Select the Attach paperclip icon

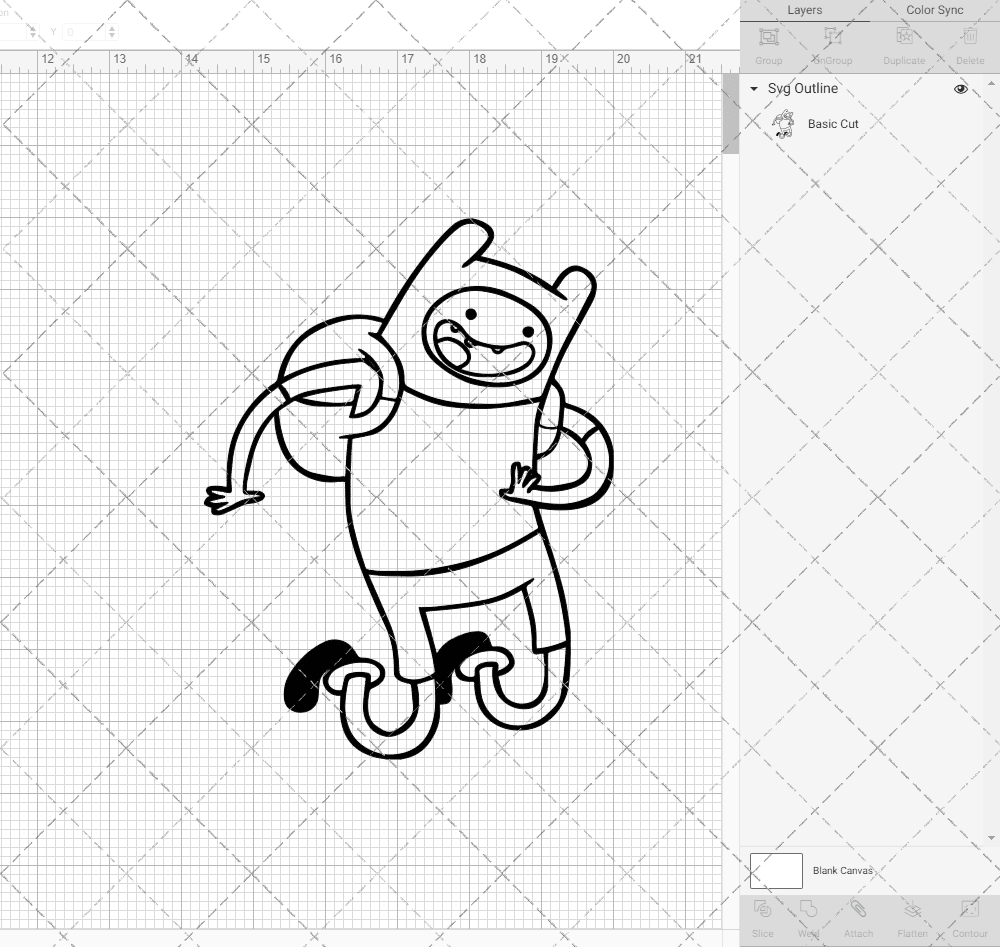tap(858, 915)
